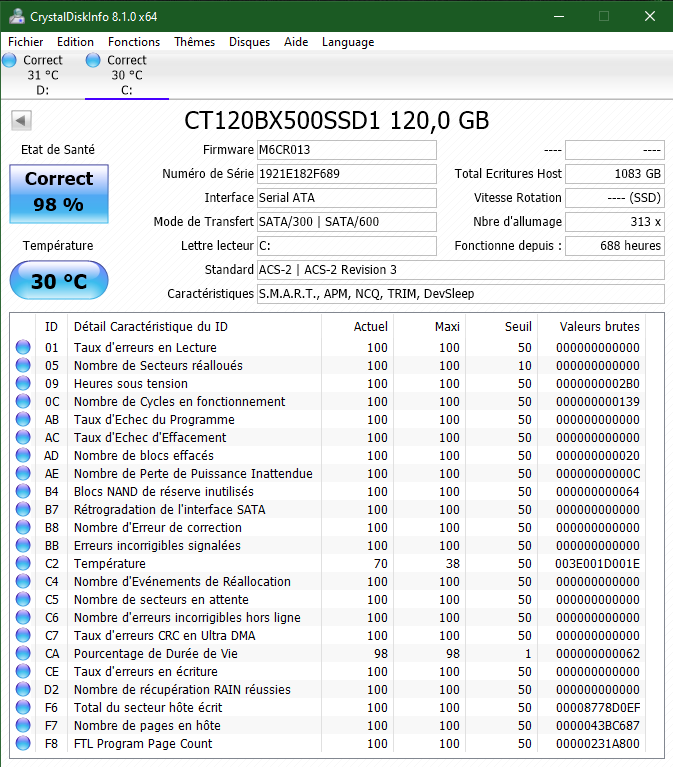This screenshot has width=673, height=767.
Task: Click the Caractéristiques field with S.M.A.R.T.
Action: [x=461, y=293]
